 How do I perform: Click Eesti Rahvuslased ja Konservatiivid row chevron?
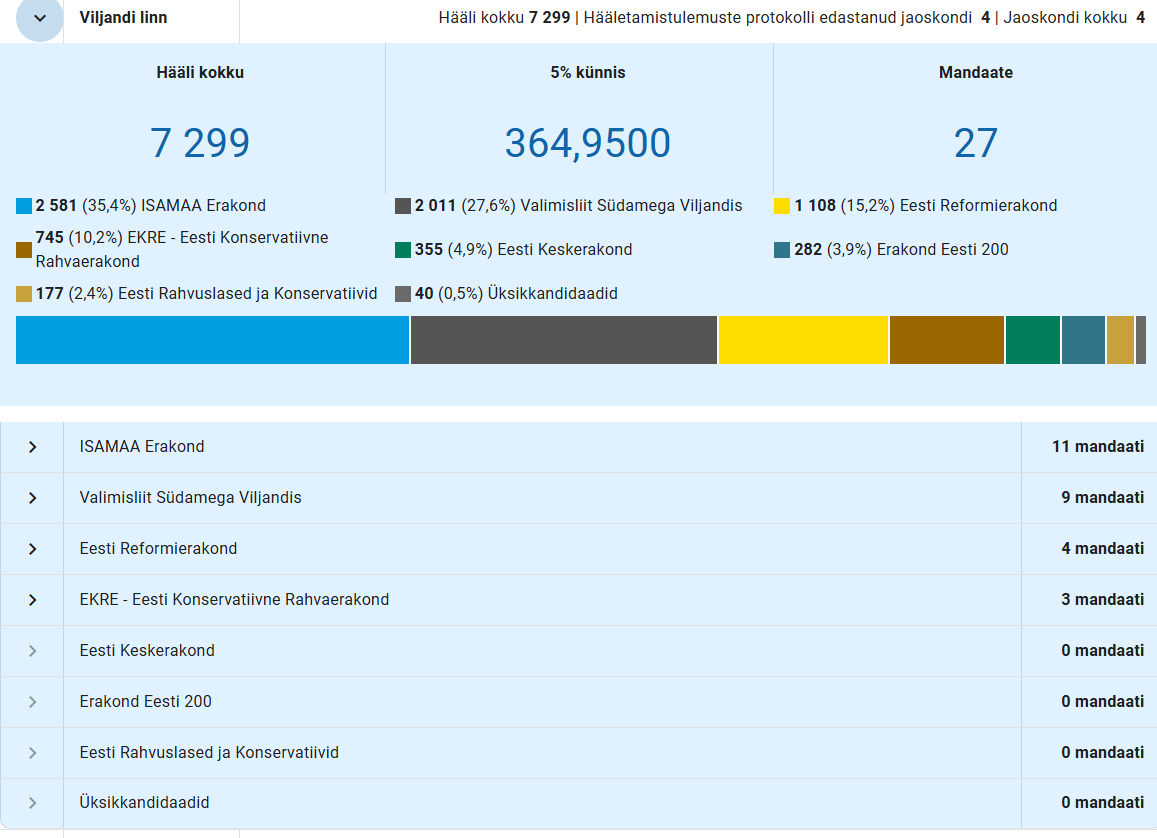point(32,753)
